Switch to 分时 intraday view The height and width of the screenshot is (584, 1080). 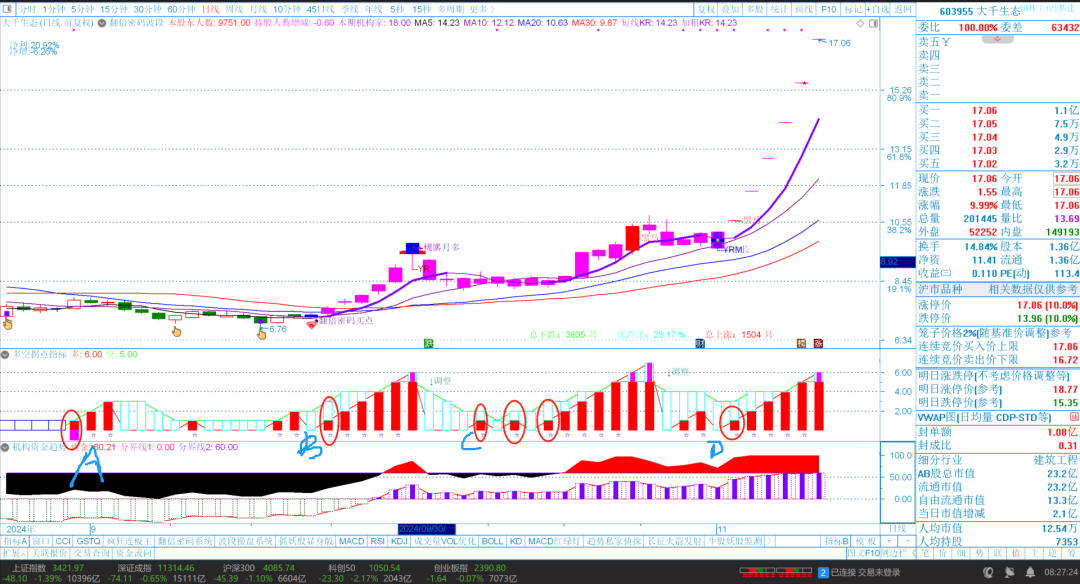coord(27,9)
